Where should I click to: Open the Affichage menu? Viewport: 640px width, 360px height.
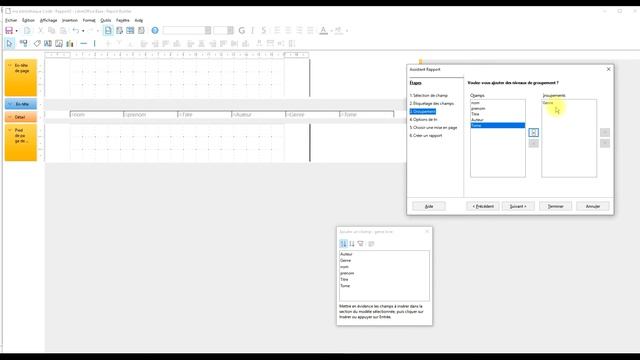49,20
